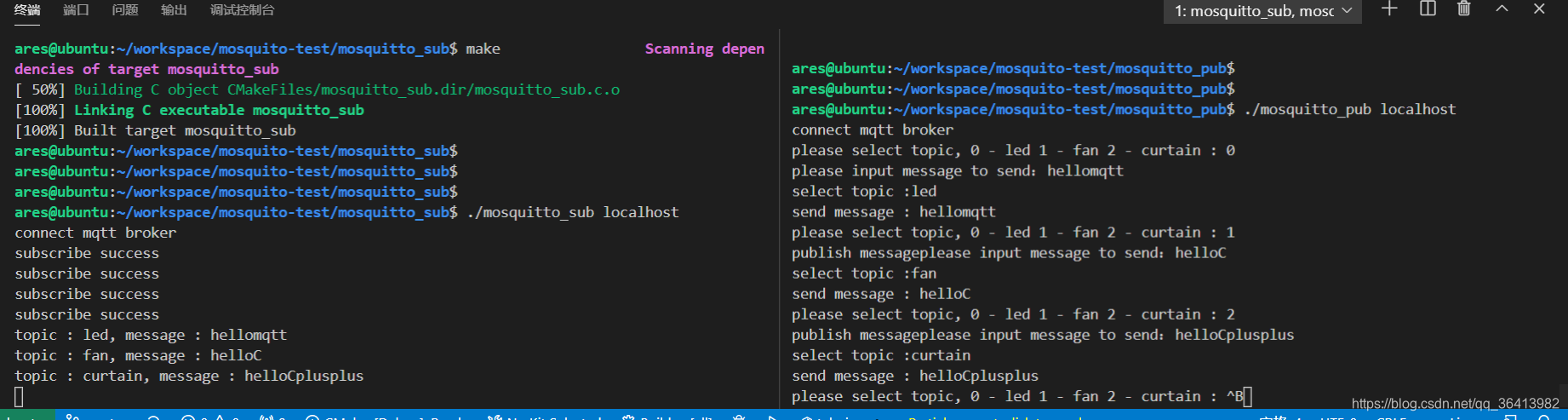The image size is (1568, 420).
Task: Kill the terminal with the trash icon
Action: 1464,9
